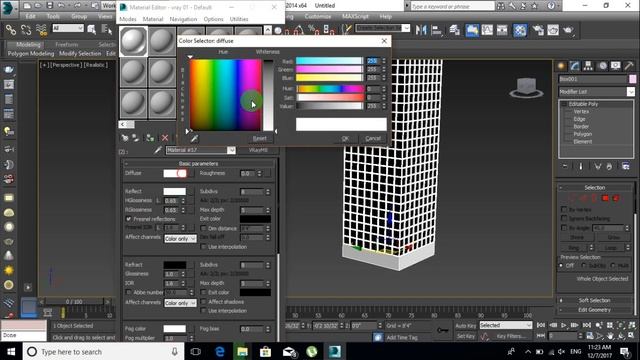
Task: Open the Motion panel icon
Action: pos(602,66)
